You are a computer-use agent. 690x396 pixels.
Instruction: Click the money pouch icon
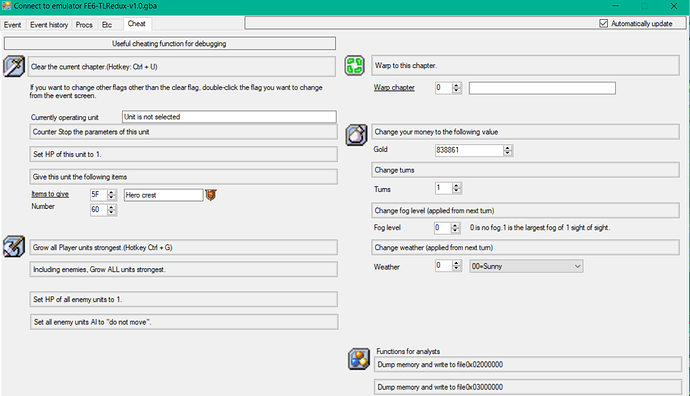(356, 135)
